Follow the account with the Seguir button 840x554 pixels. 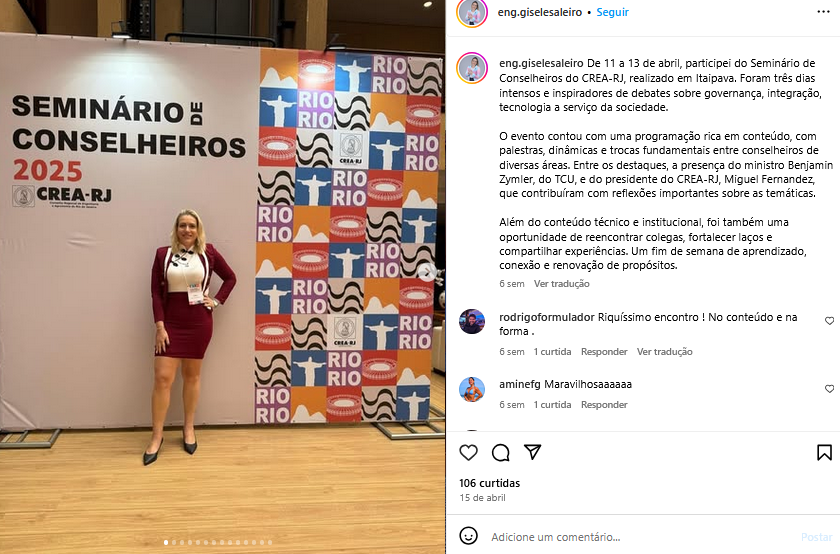pyautogui.click(x=612, y=12)
